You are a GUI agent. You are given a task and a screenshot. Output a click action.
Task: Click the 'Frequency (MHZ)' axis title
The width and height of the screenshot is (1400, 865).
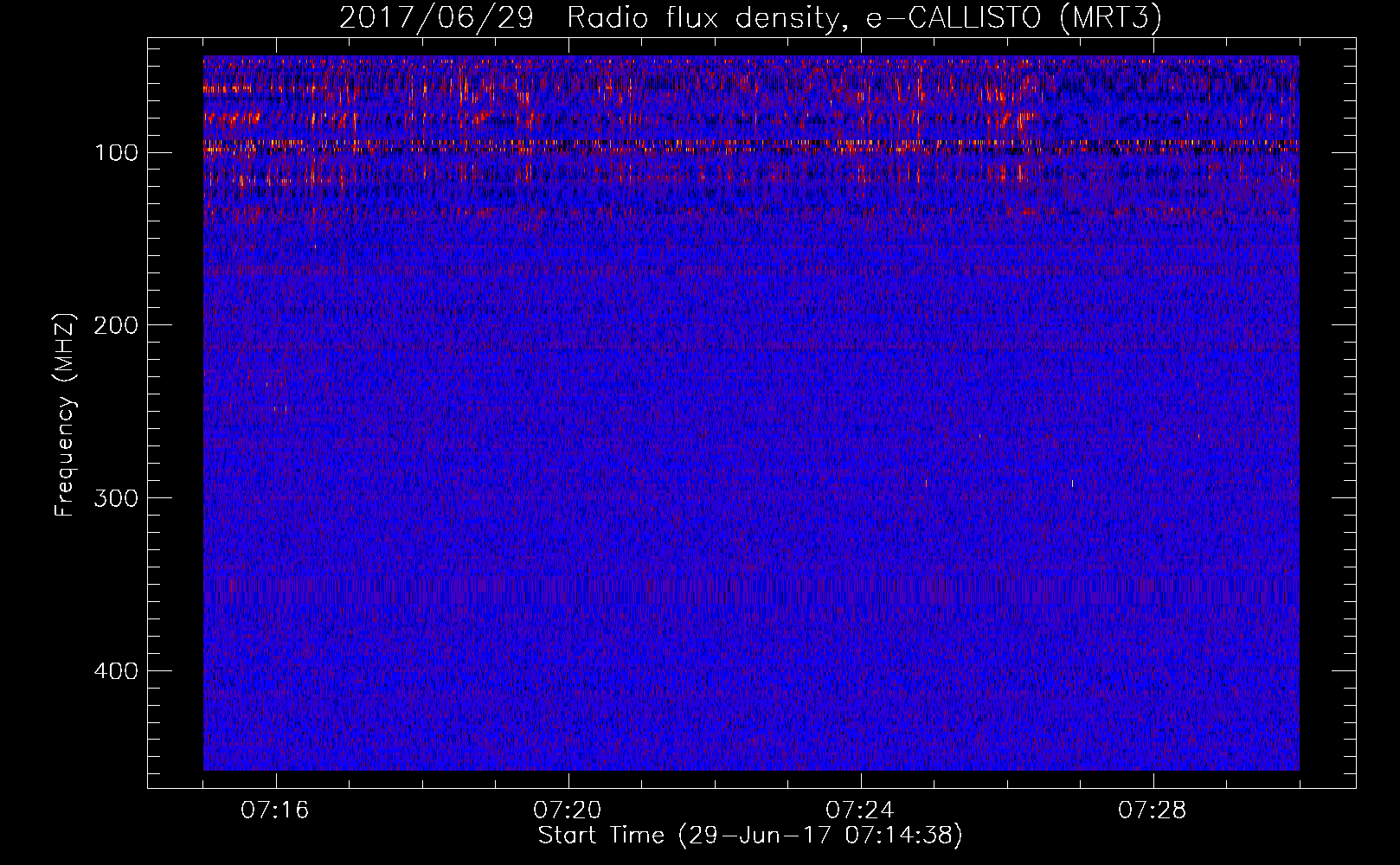coord(65,414)
